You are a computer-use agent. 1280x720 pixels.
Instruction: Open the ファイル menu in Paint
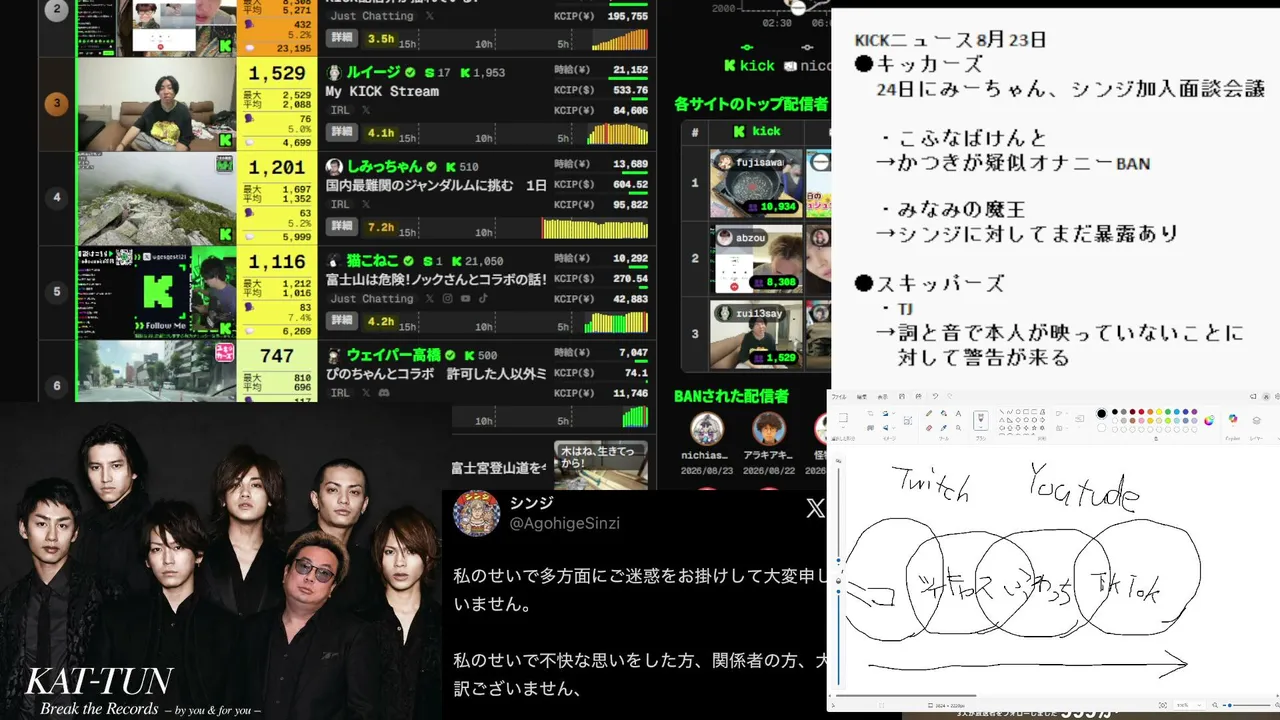tap(839, 396)
